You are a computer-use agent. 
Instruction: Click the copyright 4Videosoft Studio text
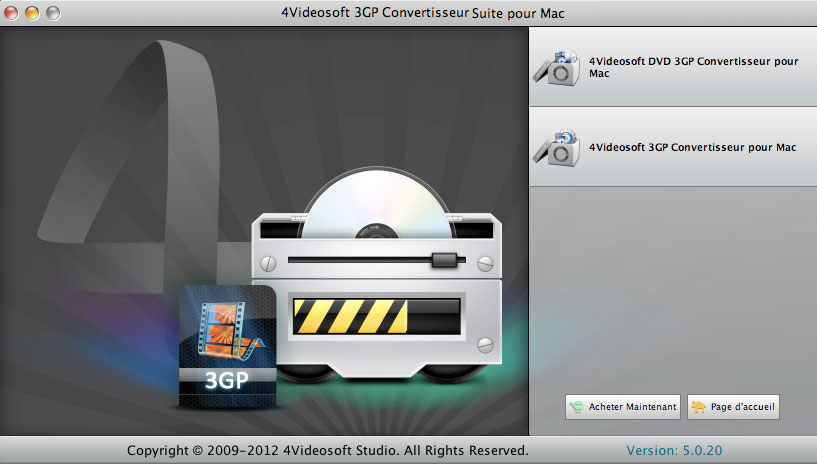328,451
